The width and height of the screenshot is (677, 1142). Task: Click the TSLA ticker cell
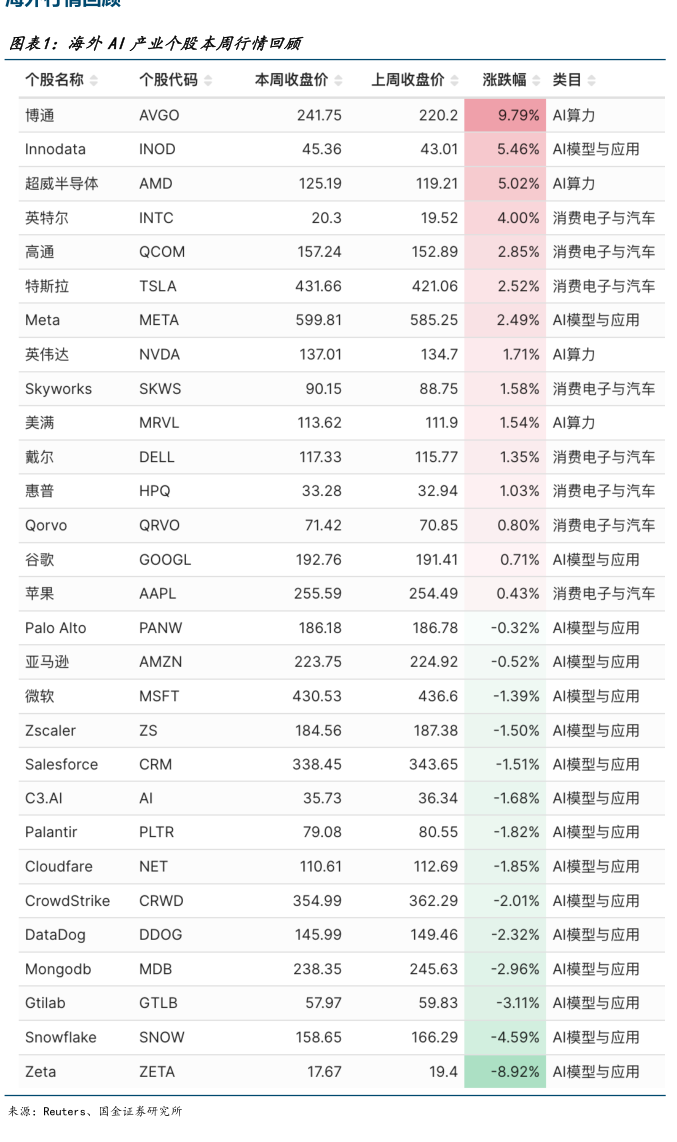point(158,286)
